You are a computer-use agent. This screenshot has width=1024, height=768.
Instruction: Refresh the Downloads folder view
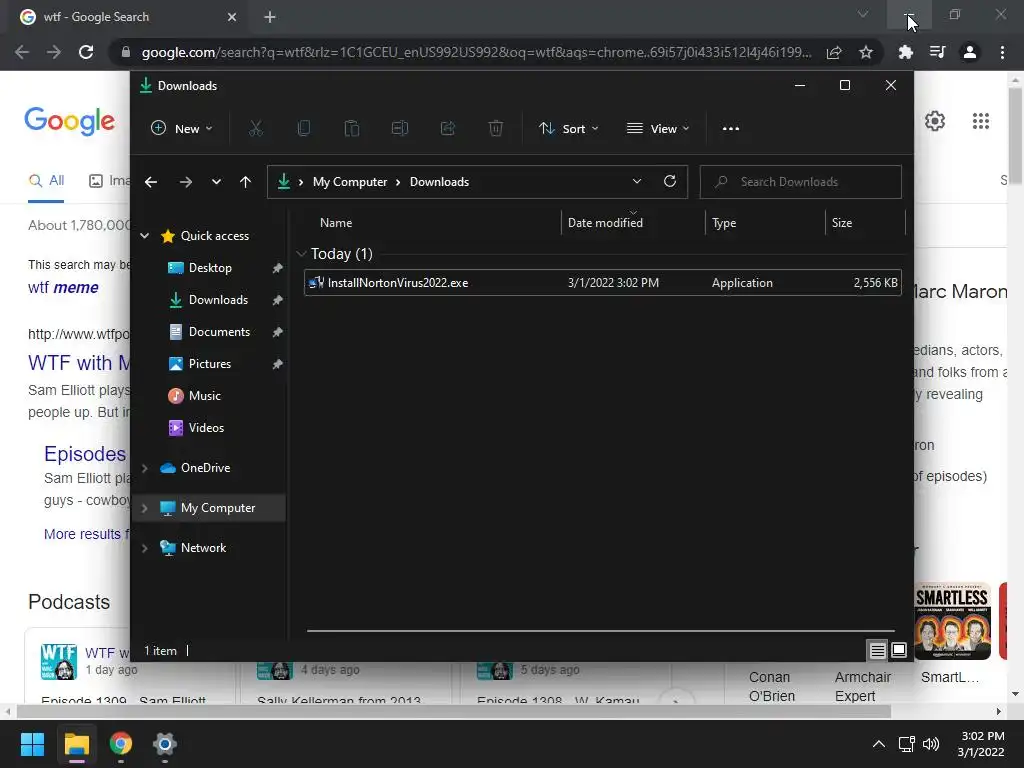(x=670, y=182)
